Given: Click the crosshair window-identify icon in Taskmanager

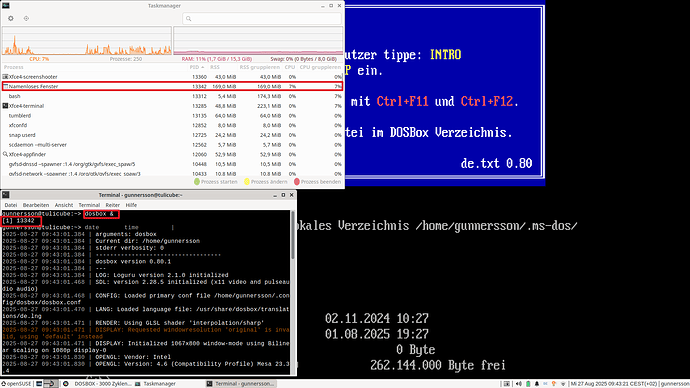Looking at the screenshot, I should coord(26,18).
